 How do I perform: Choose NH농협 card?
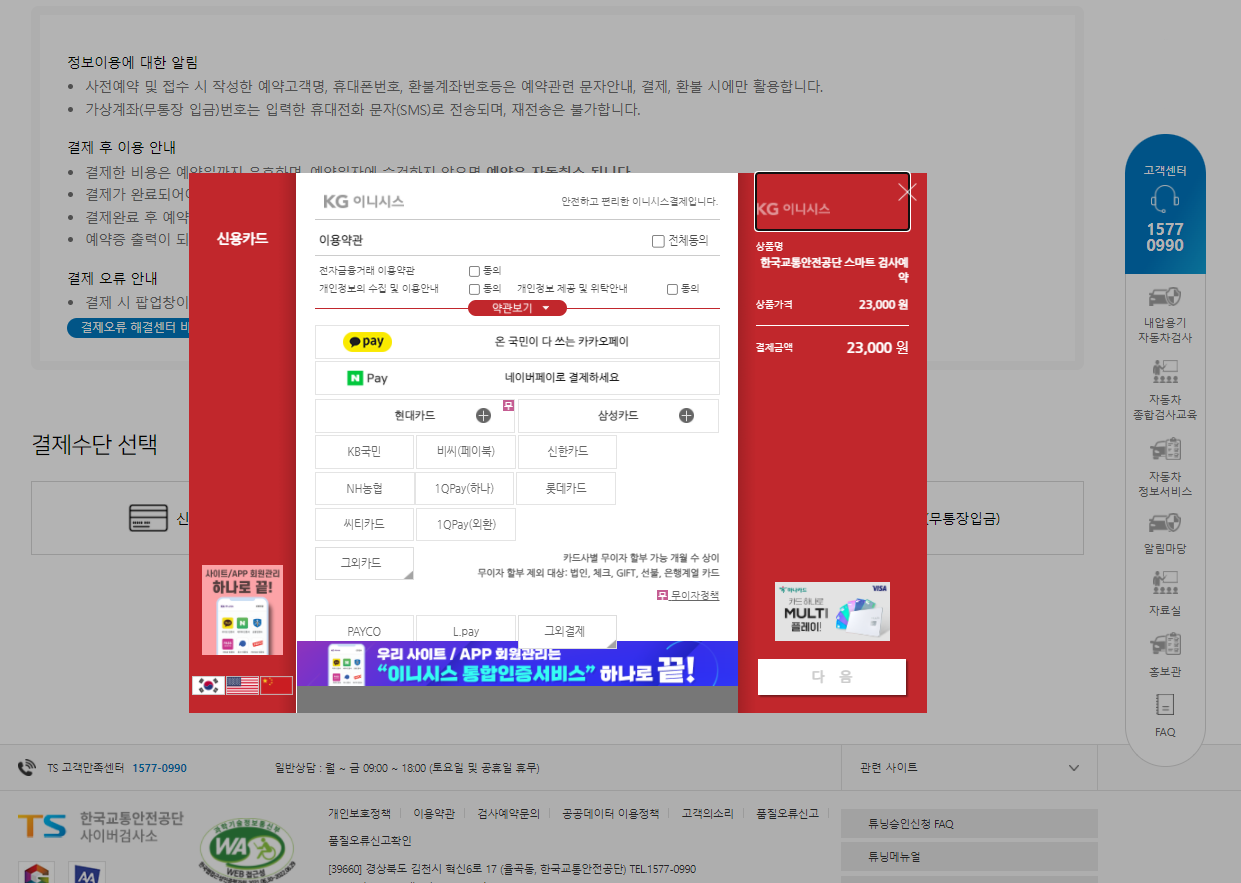click(364, 488)
